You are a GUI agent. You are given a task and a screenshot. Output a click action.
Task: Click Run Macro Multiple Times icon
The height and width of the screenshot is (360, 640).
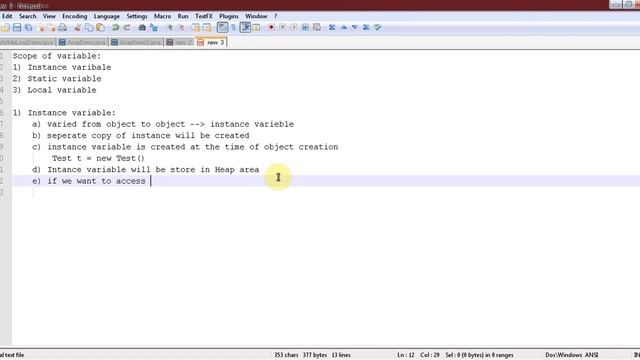coord(305,27)
